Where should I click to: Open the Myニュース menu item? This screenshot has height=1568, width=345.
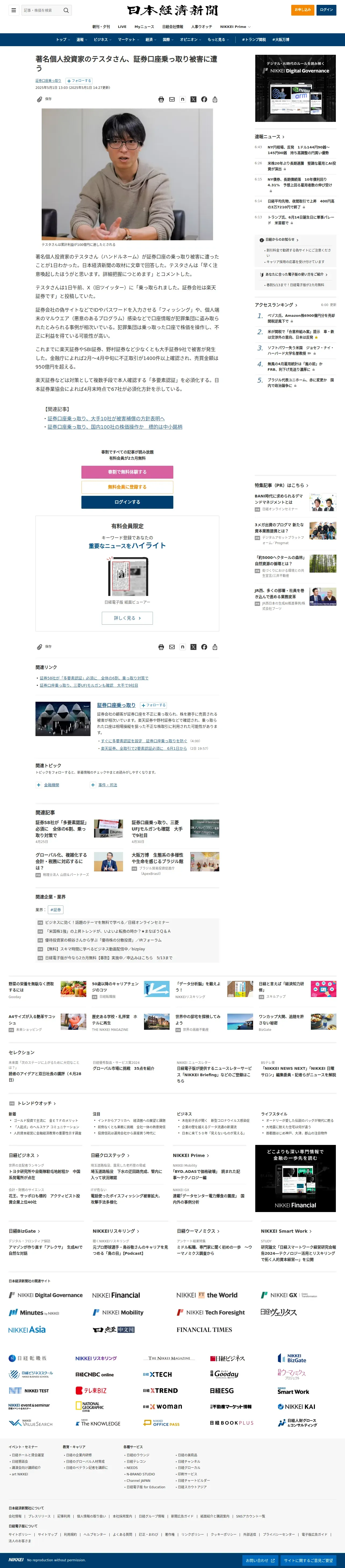pos(145,27)
